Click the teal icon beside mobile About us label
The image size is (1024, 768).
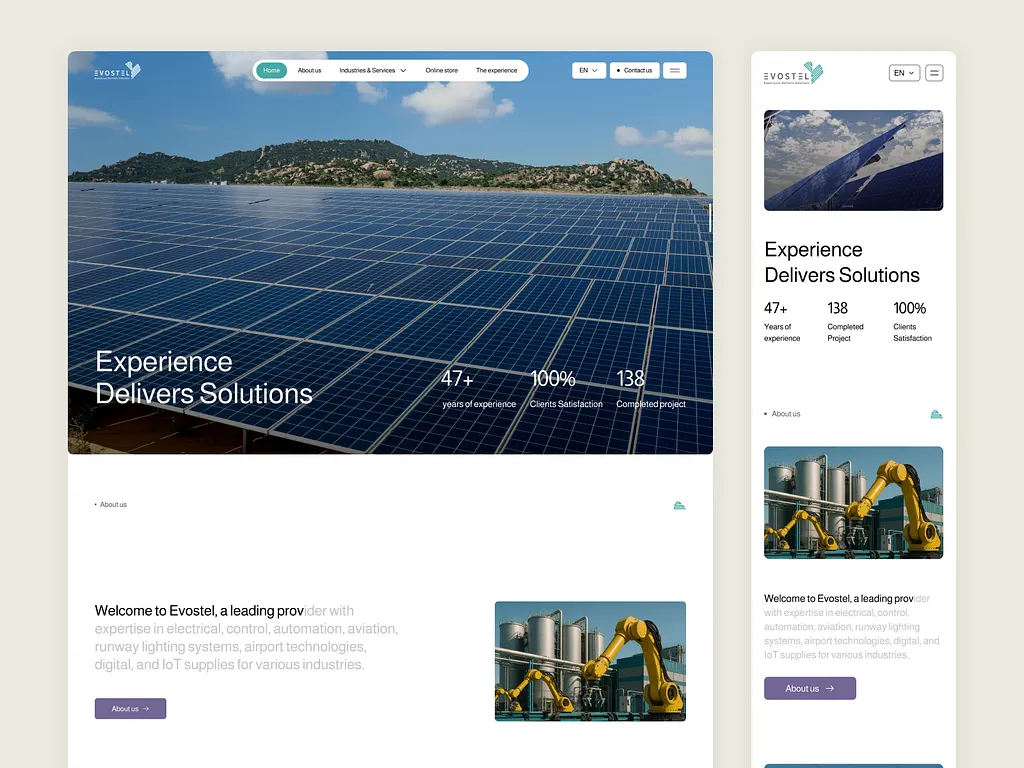click(x=936, y=414)
